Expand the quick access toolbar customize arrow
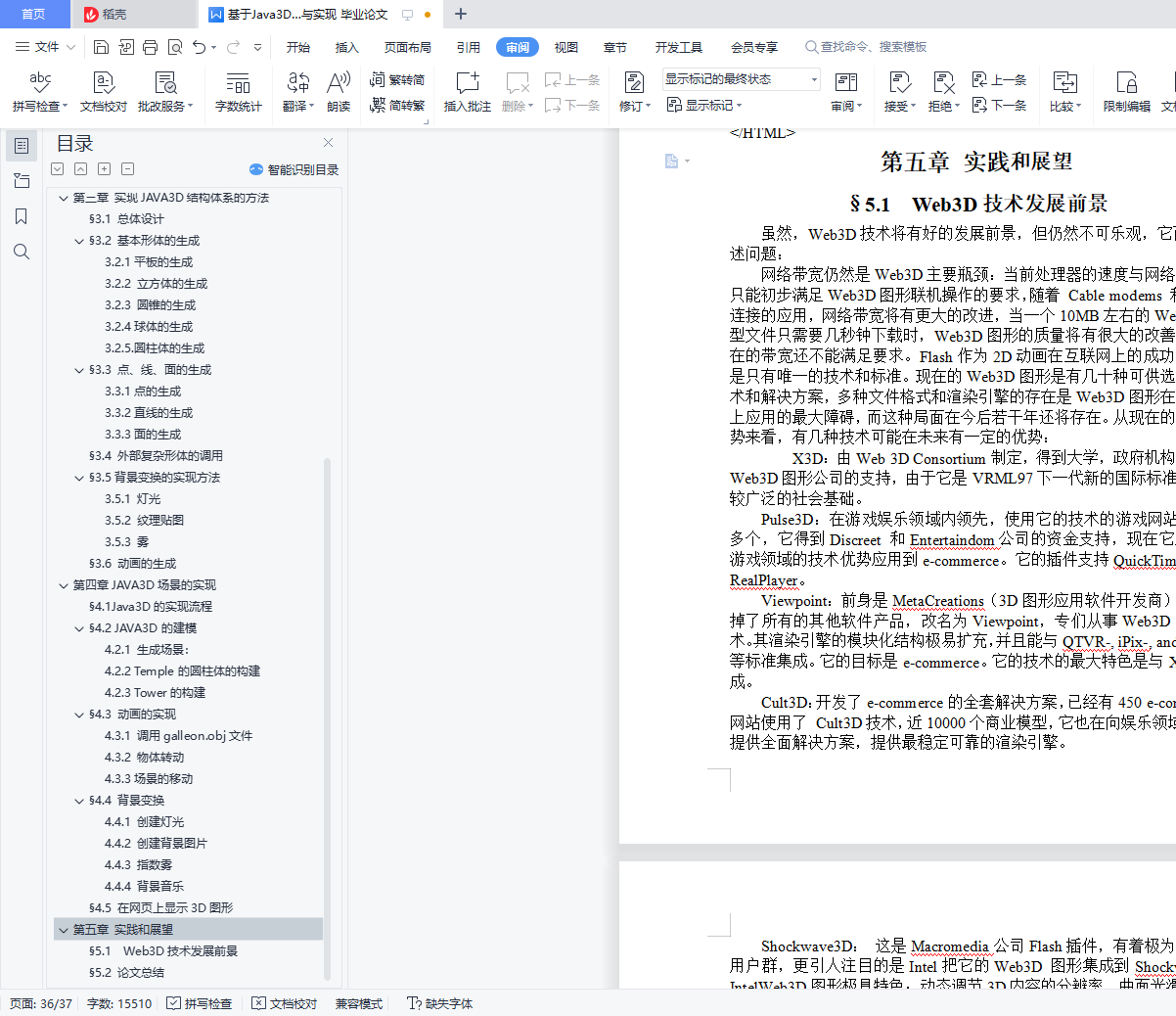The image size is (1176, 1016). [258, 47]
